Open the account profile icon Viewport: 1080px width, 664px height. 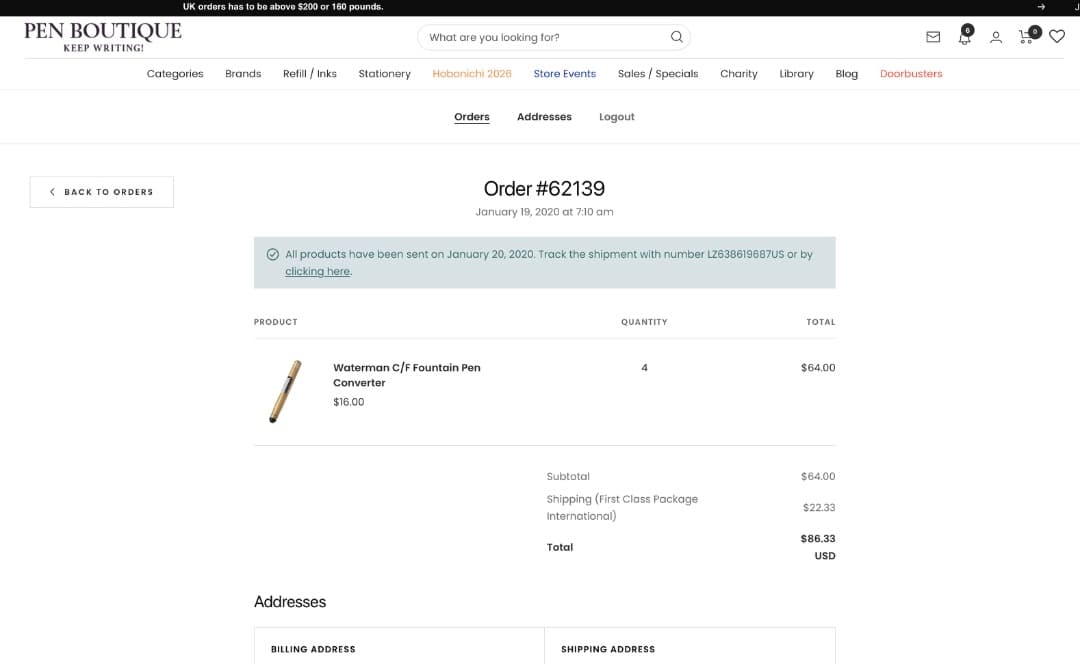[995, 37]
